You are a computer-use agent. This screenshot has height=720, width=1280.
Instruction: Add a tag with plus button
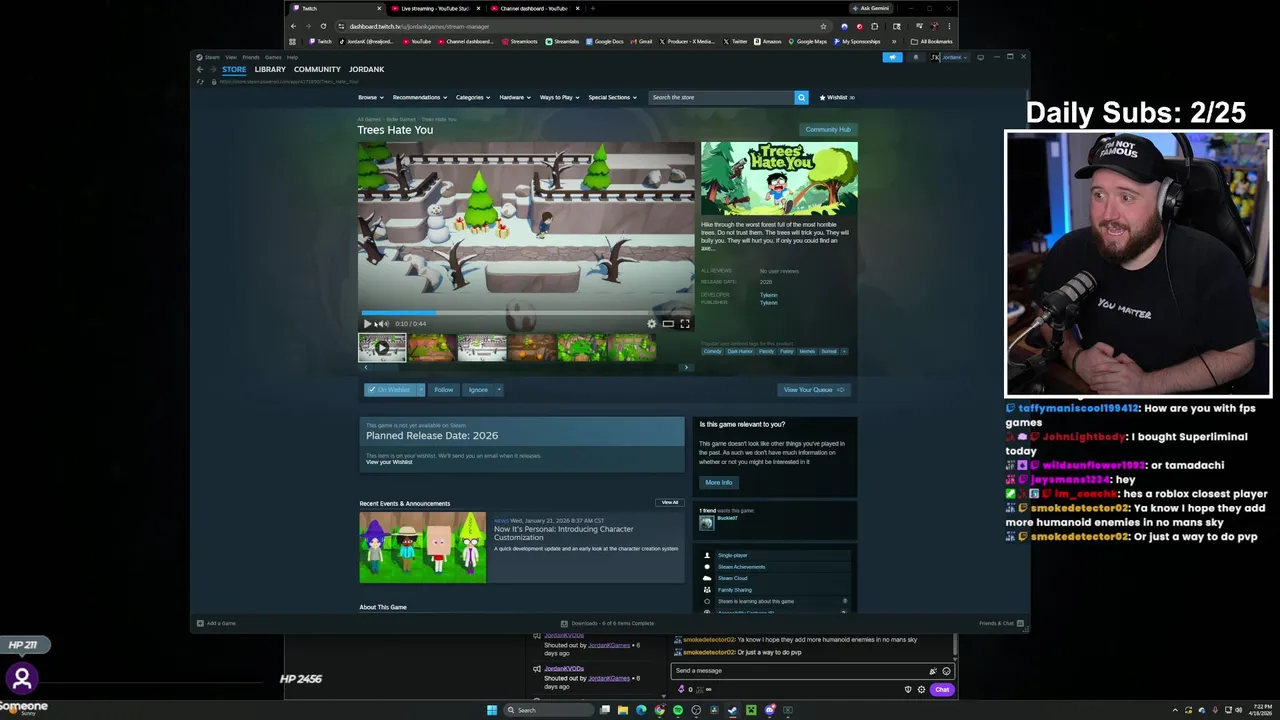[x=844, y=352]
